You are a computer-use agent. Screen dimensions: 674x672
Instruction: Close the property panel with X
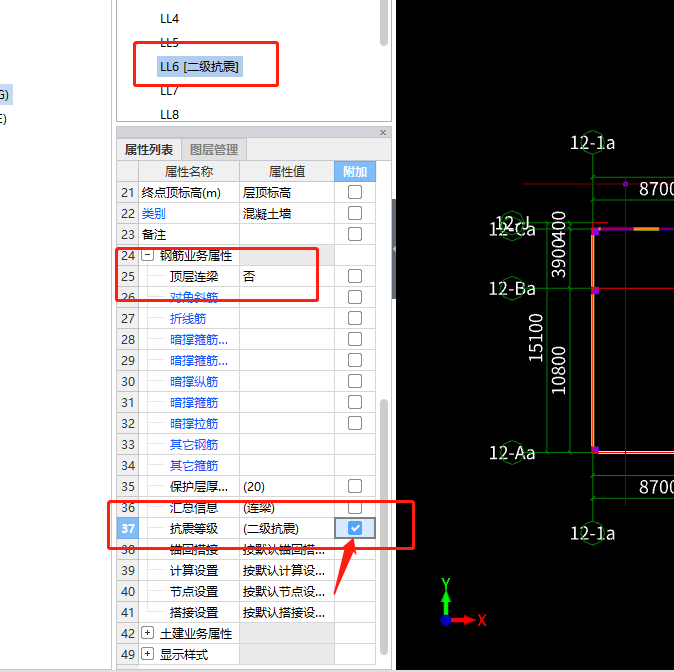[383, 132]
